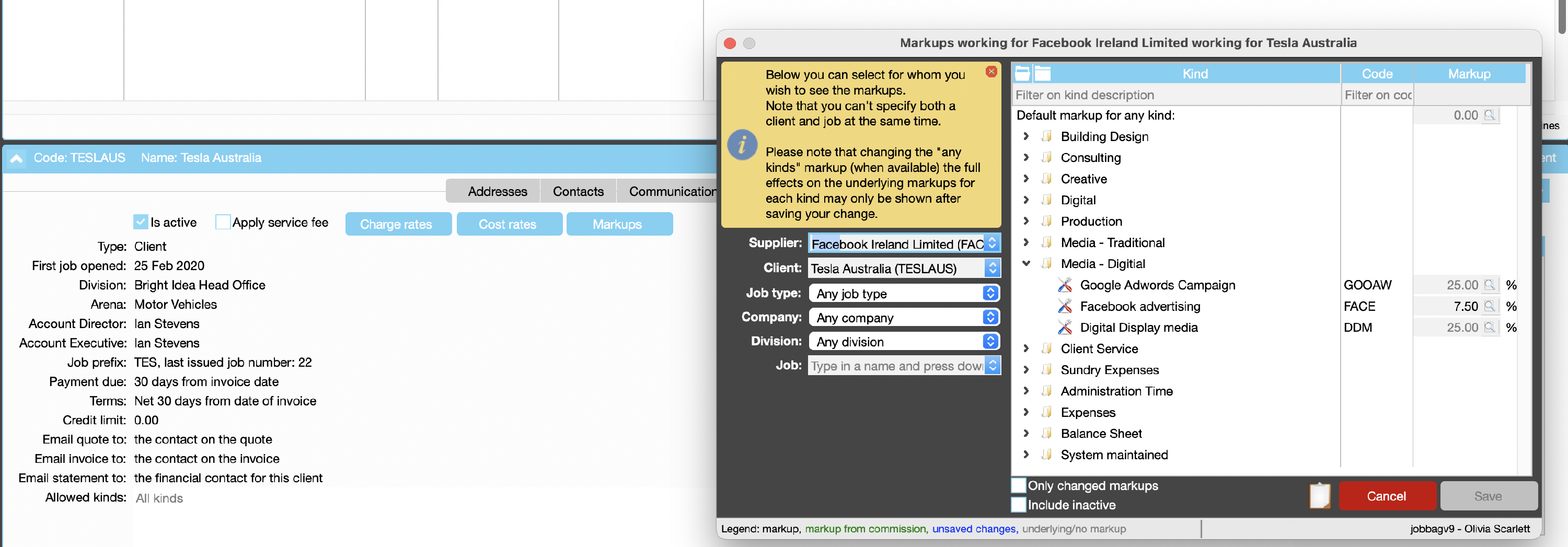The width and height of the screenshot is (1568, 547).
Task: Click the Digital Display media tools icon
Action: click(1065, 328)
